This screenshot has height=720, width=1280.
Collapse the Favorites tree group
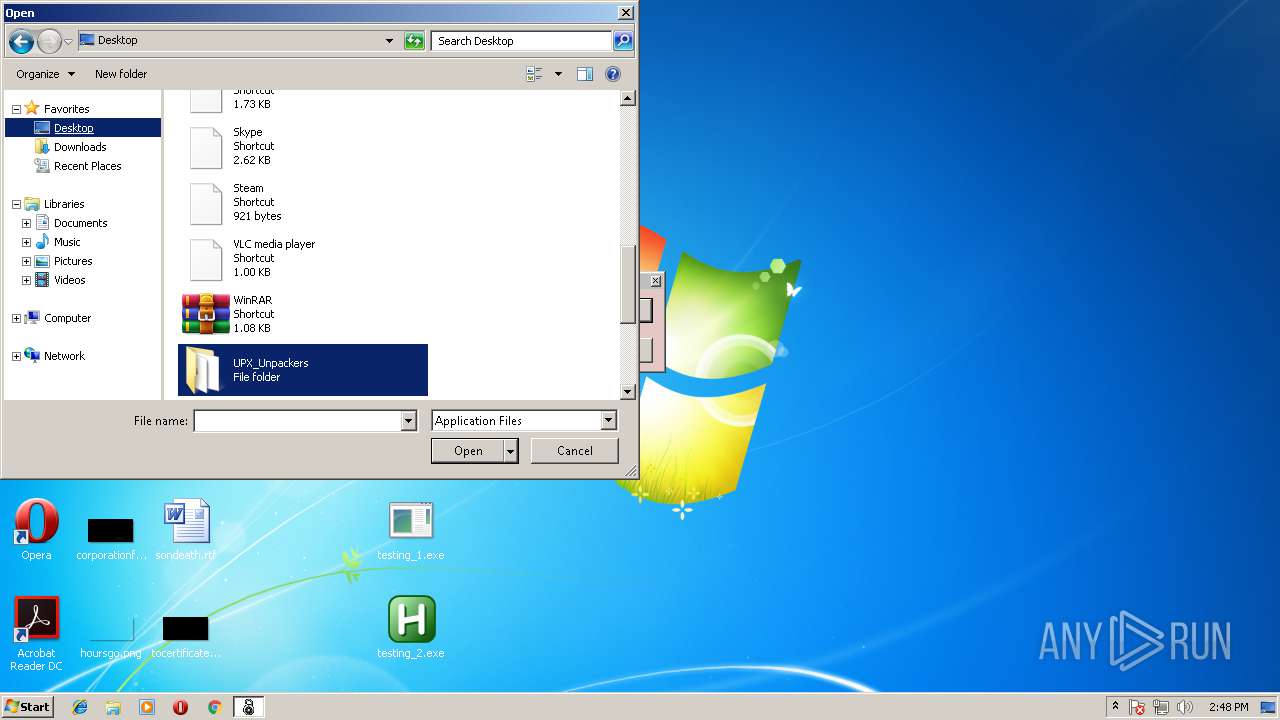point(16,109)
